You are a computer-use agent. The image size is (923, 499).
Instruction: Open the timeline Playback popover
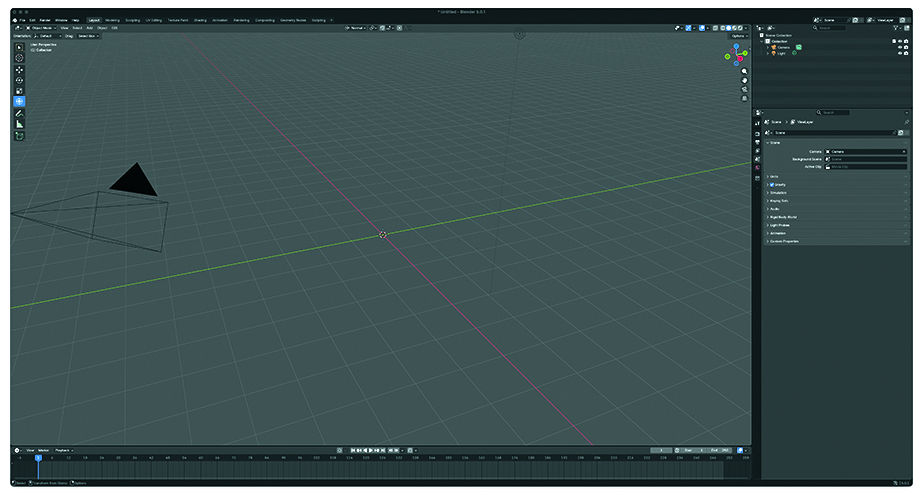pos(63,450)
